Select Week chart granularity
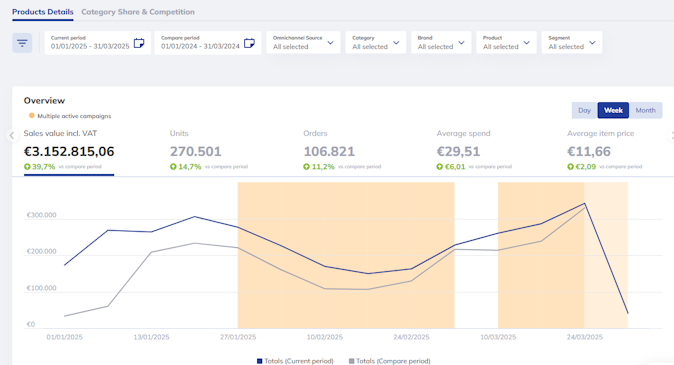The width and height of the screenshot is (674, 365). tap(613, 110)
